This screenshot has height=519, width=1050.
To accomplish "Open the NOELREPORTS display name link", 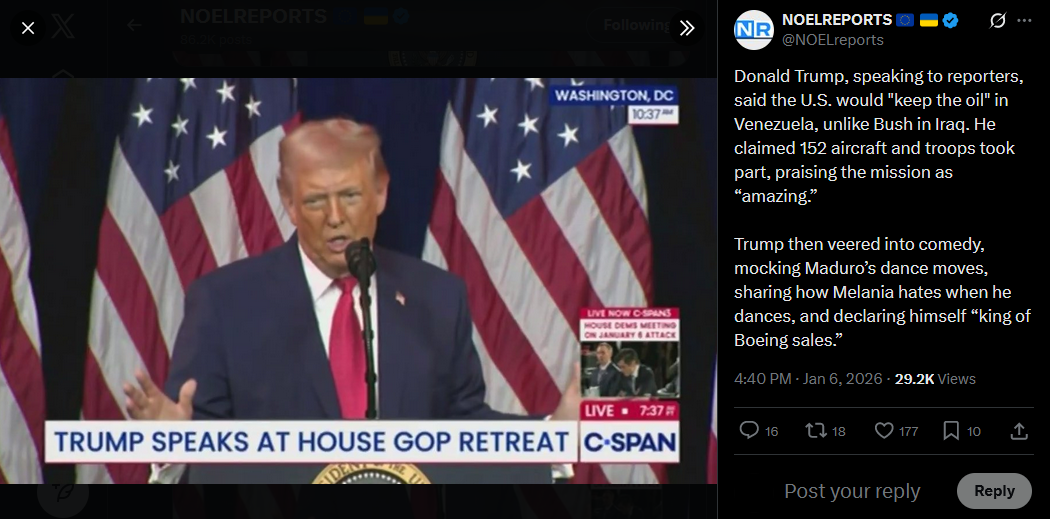I will point(837,20).
